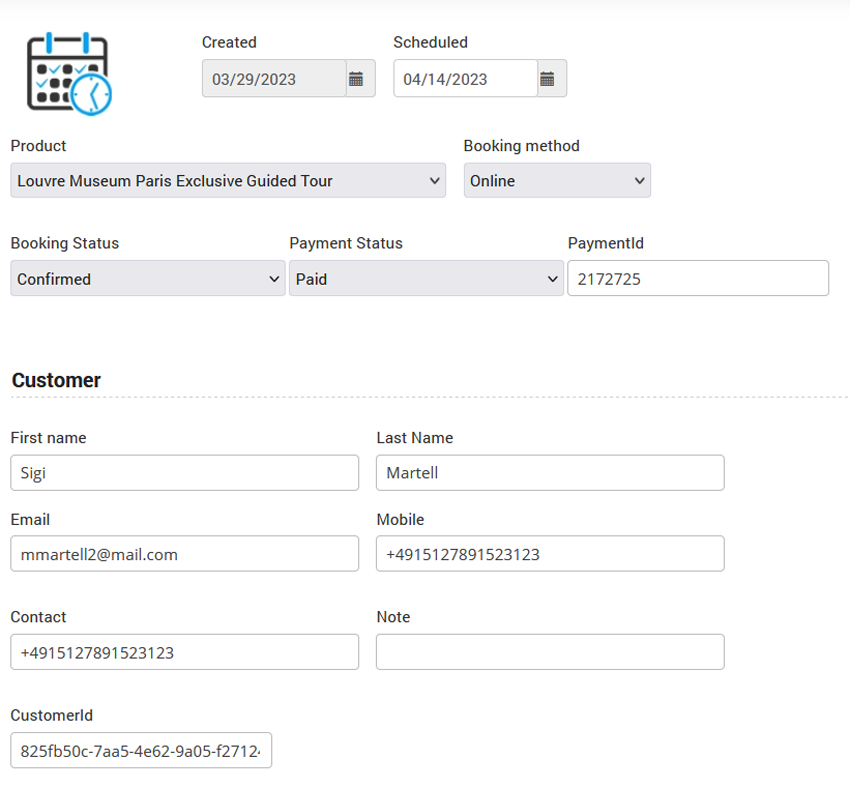The height and width of the screenshot is (788, 850).
Task: Click into the Mobile number field
Action: 550,554
